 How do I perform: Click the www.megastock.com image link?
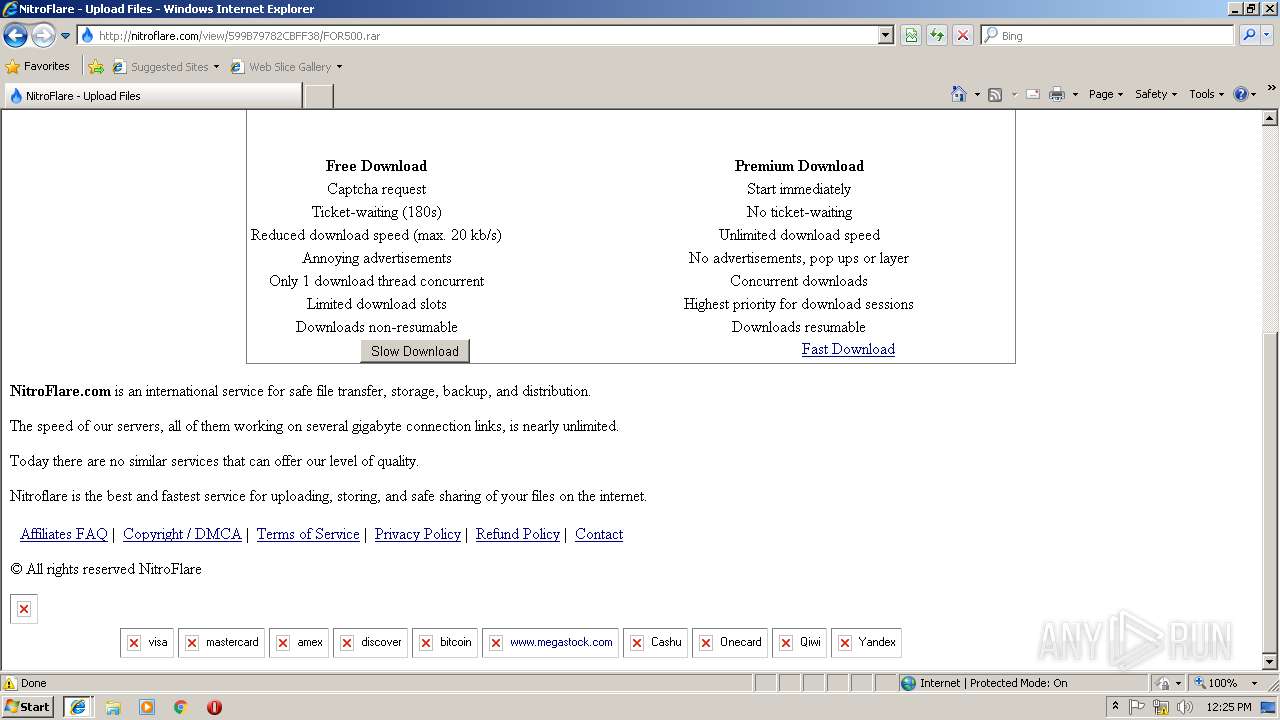550,642
